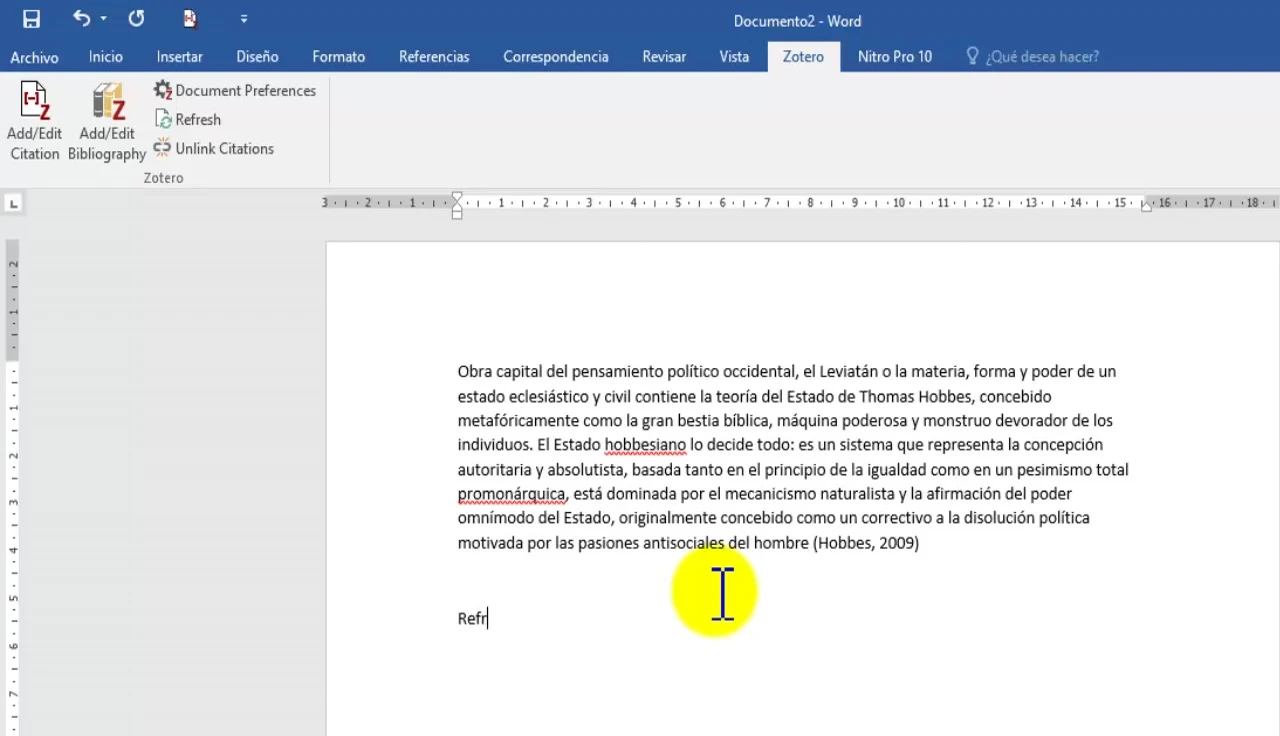Click the right indent marker on ruler
The image size is (1280, 736).
point(1146,207)
